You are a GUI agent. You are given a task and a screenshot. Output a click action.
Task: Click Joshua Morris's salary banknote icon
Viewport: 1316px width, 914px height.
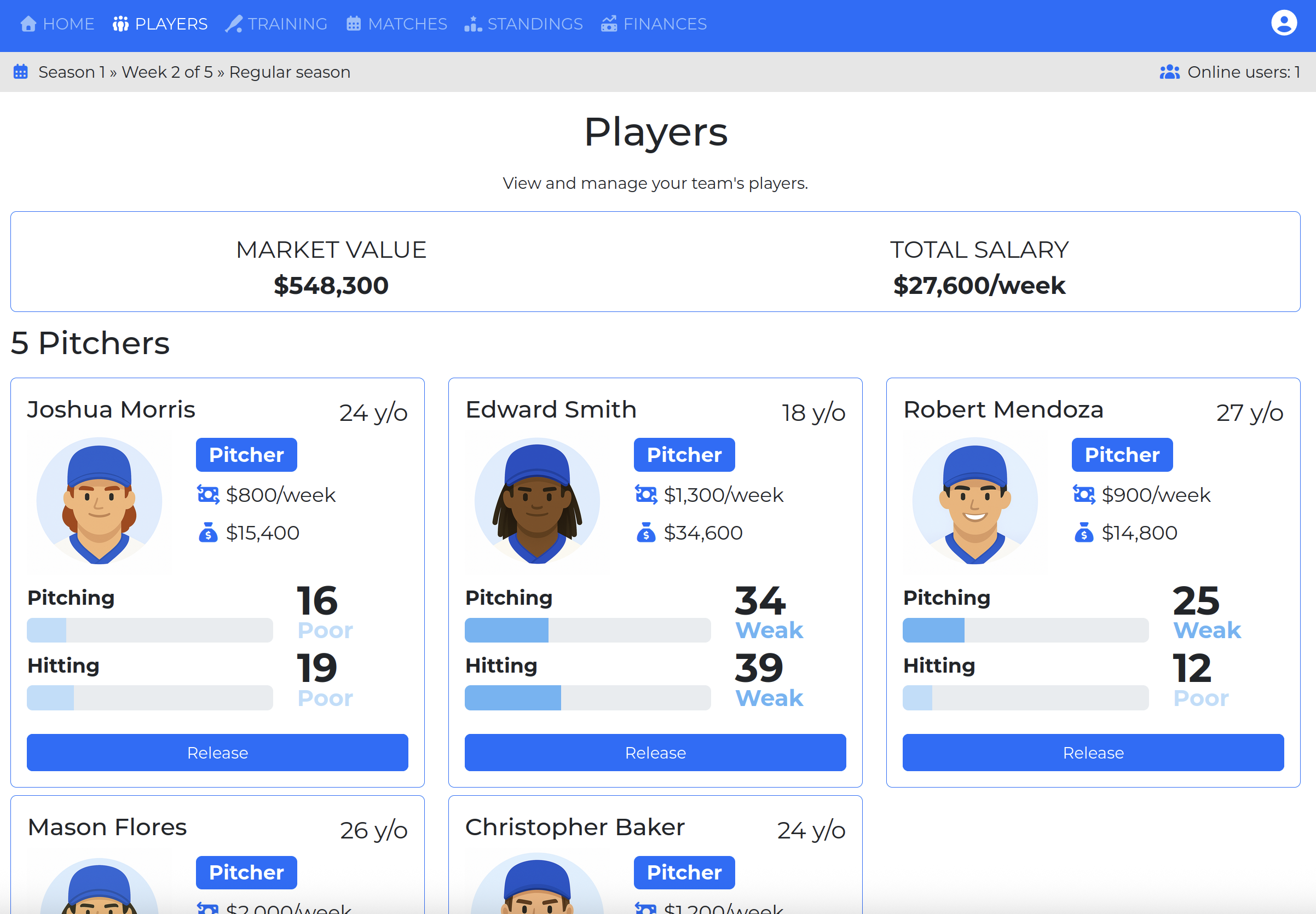208,494
